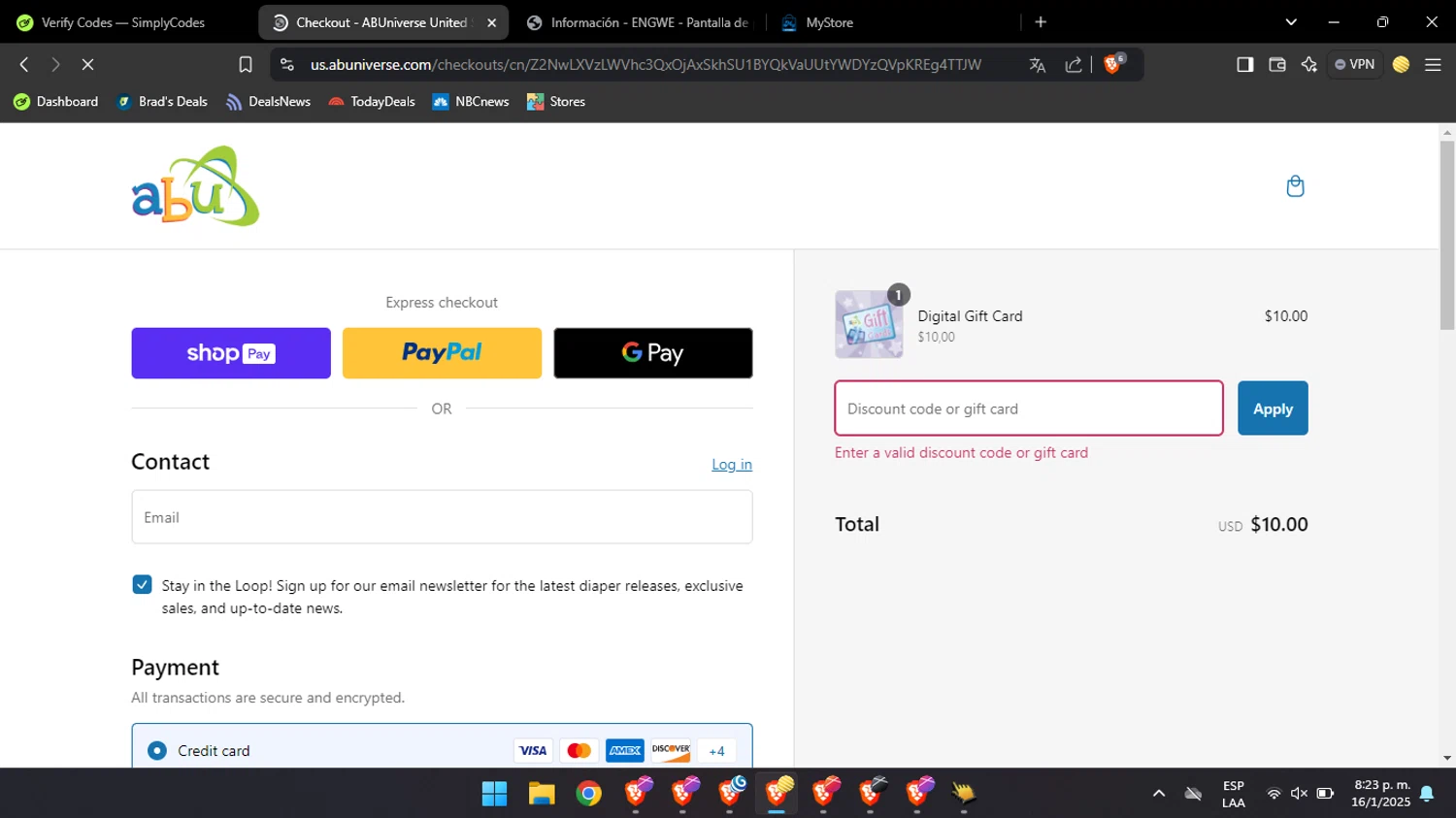Open the Windows Start menu
Image resolution: width=1456 pixels, height=818 pixels.
(x=495, y=794)
